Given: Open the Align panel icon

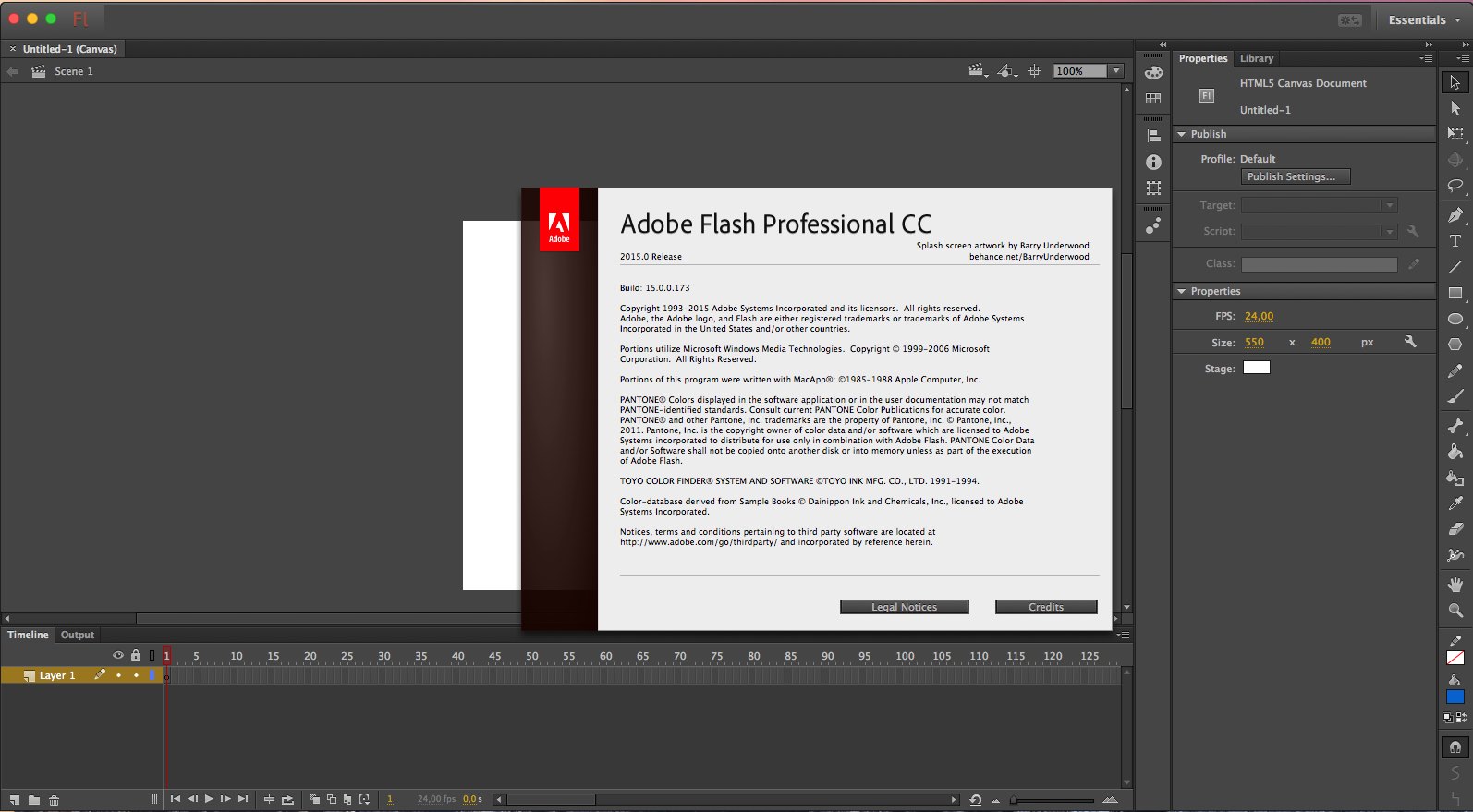Looking at the screenshot, I should (x=1153, y=136).
